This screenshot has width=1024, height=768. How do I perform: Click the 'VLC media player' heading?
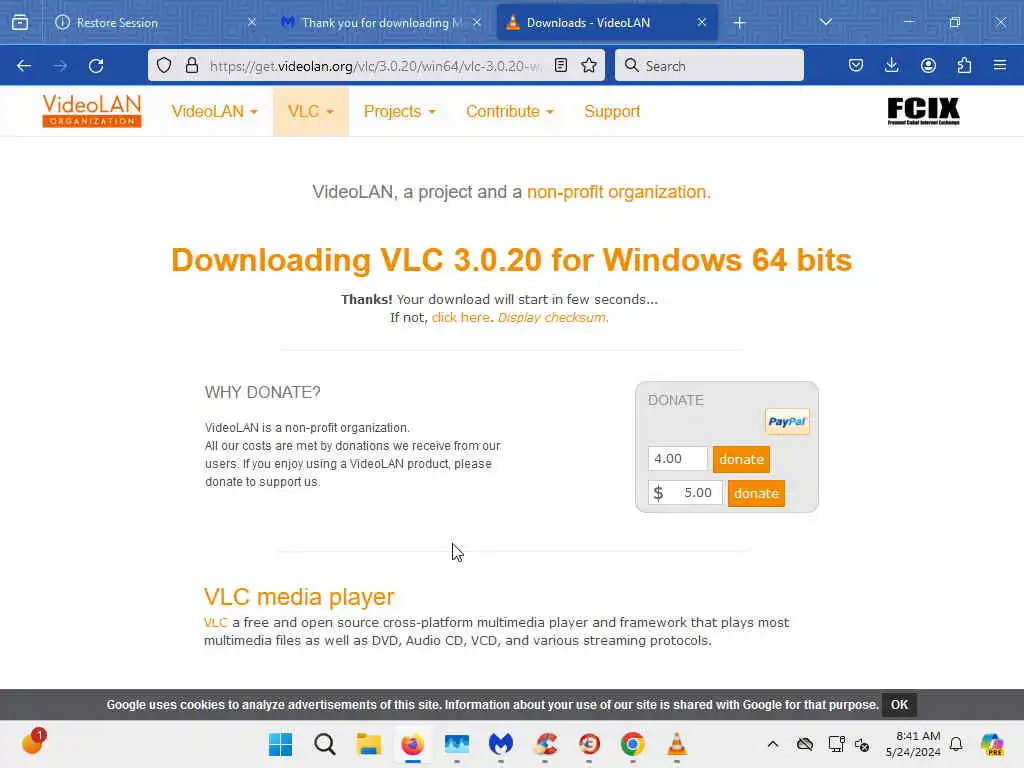[299, 597]
